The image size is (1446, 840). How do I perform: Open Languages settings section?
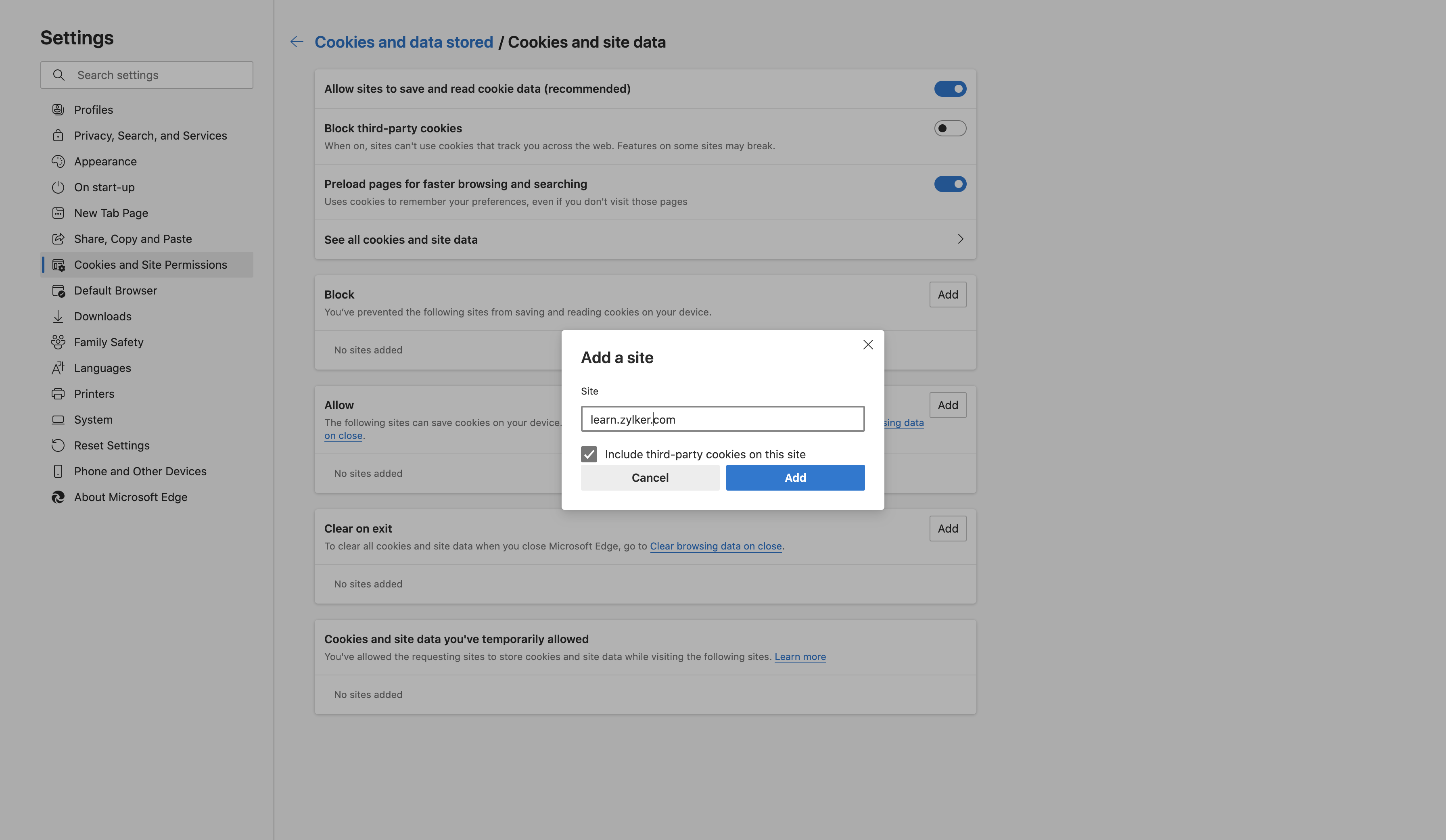pos(102,368)
